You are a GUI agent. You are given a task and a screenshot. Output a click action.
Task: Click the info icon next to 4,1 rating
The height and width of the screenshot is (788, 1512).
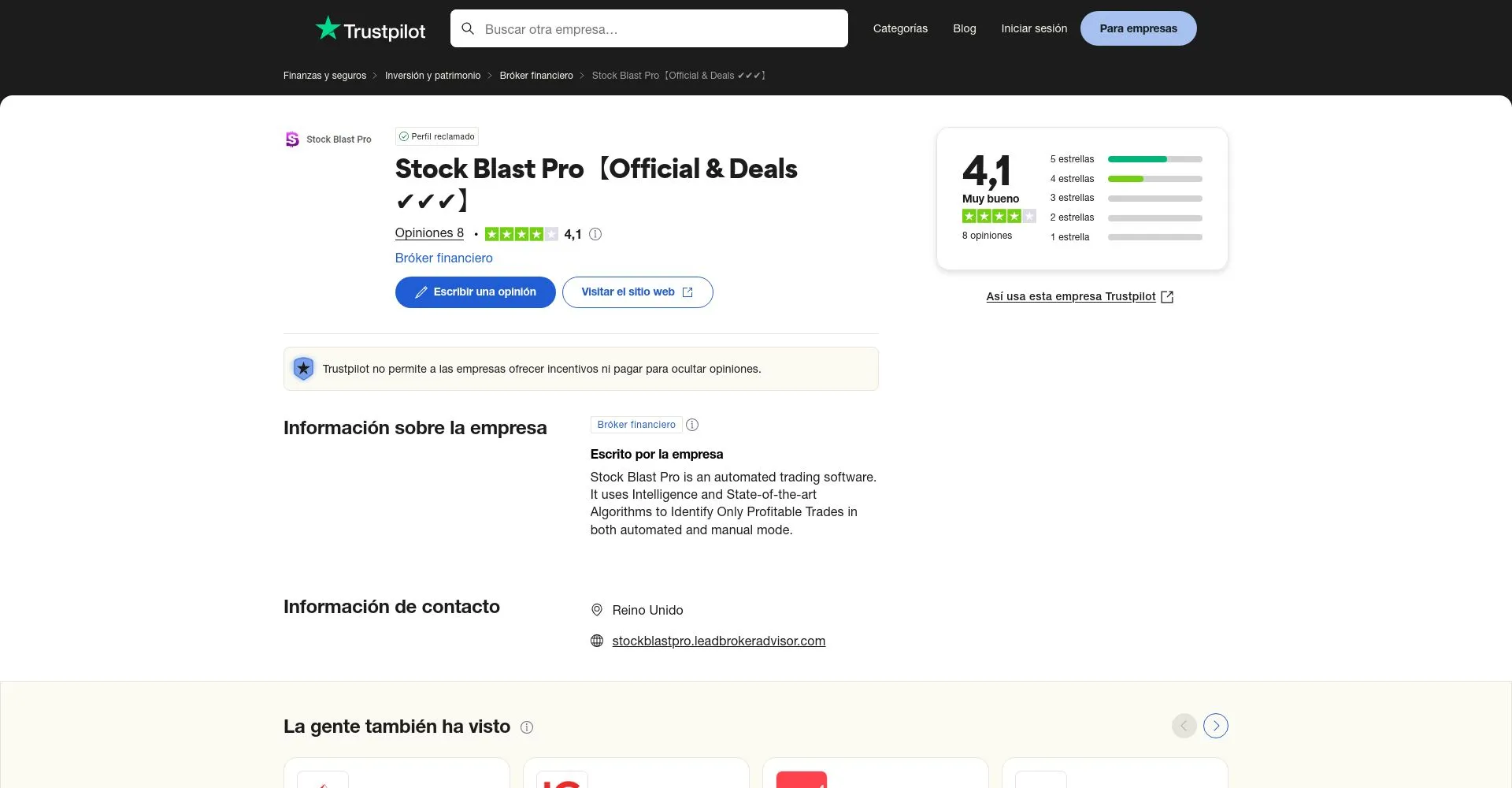click(x=595, y=234)
